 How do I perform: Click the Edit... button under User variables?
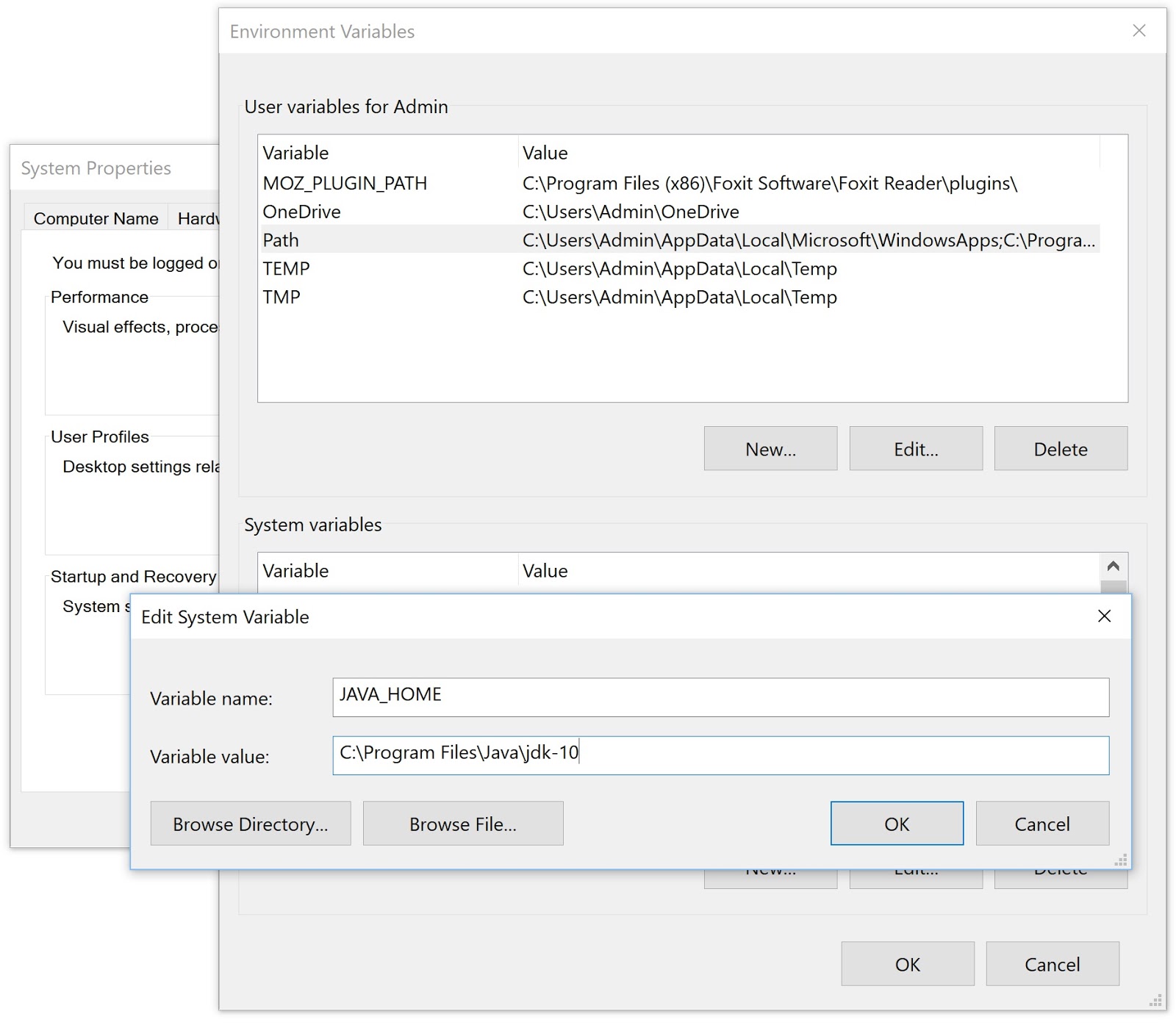915,448
